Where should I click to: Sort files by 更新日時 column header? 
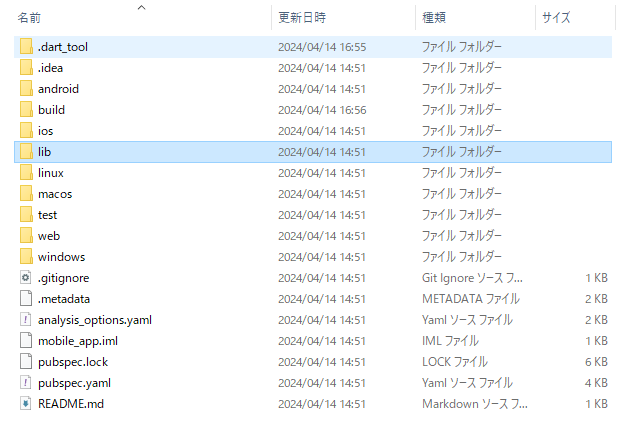point(301,17)
